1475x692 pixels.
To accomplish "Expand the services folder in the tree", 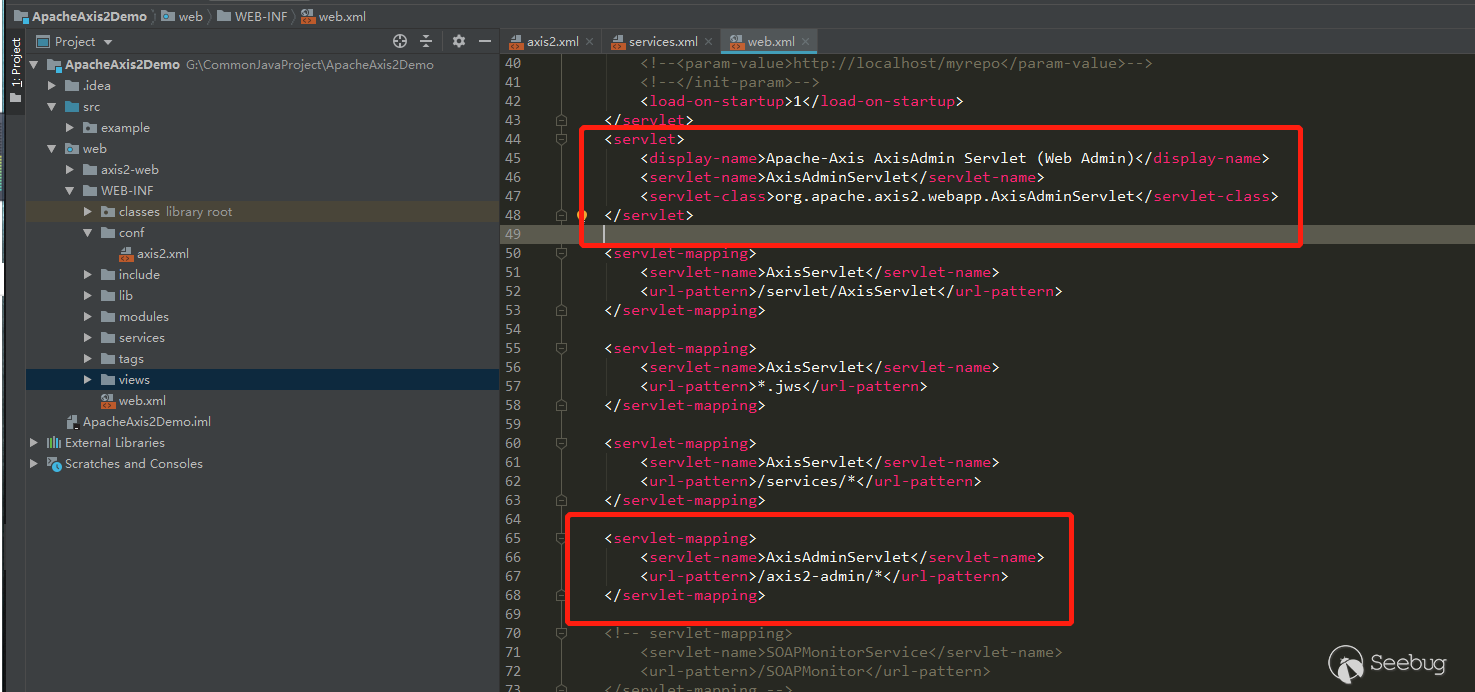I will pos(87,337).
